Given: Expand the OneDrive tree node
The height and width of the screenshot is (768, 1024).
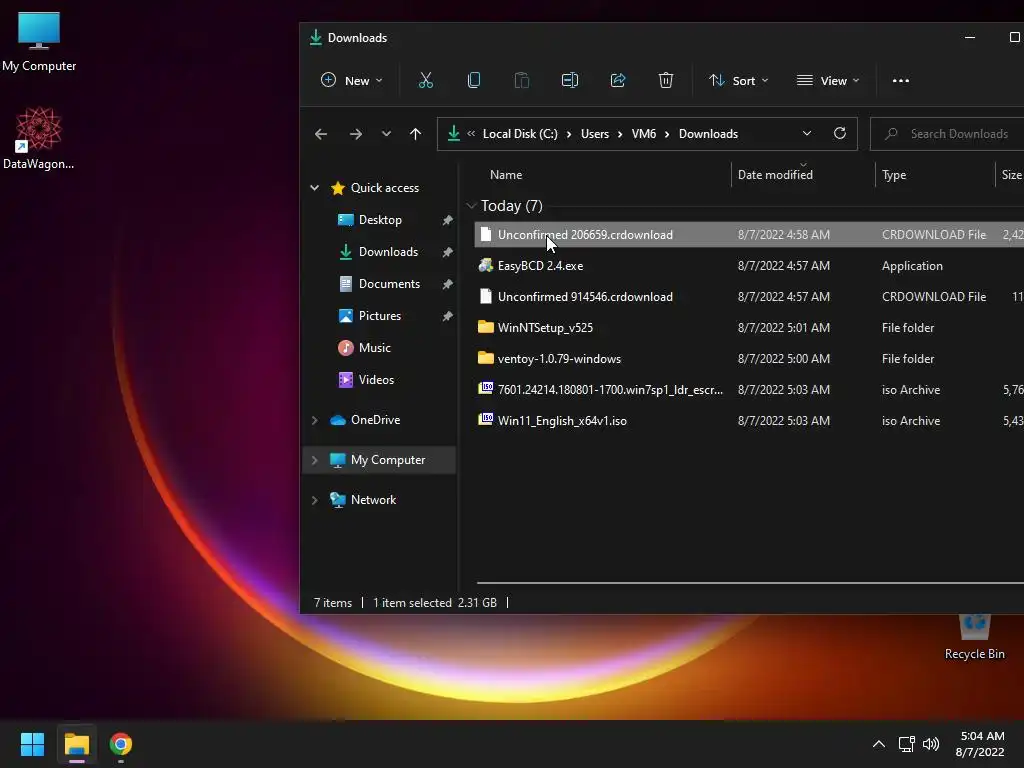Looking at the screenshot, I should pyautogui.click(x=314, y=420).
